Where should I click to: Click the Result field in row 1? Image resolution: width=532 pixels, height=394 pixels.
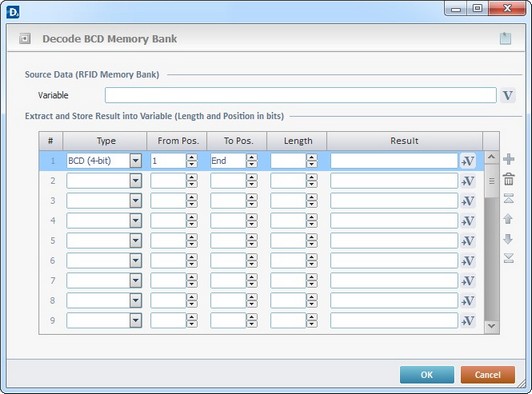(x=394, y=161)
